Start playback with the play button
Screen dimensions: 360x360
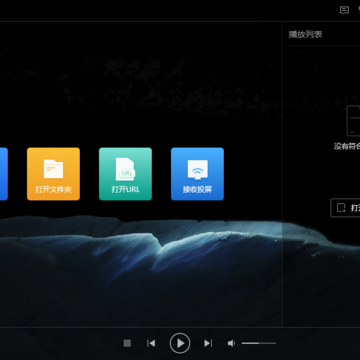coord(180,343)
